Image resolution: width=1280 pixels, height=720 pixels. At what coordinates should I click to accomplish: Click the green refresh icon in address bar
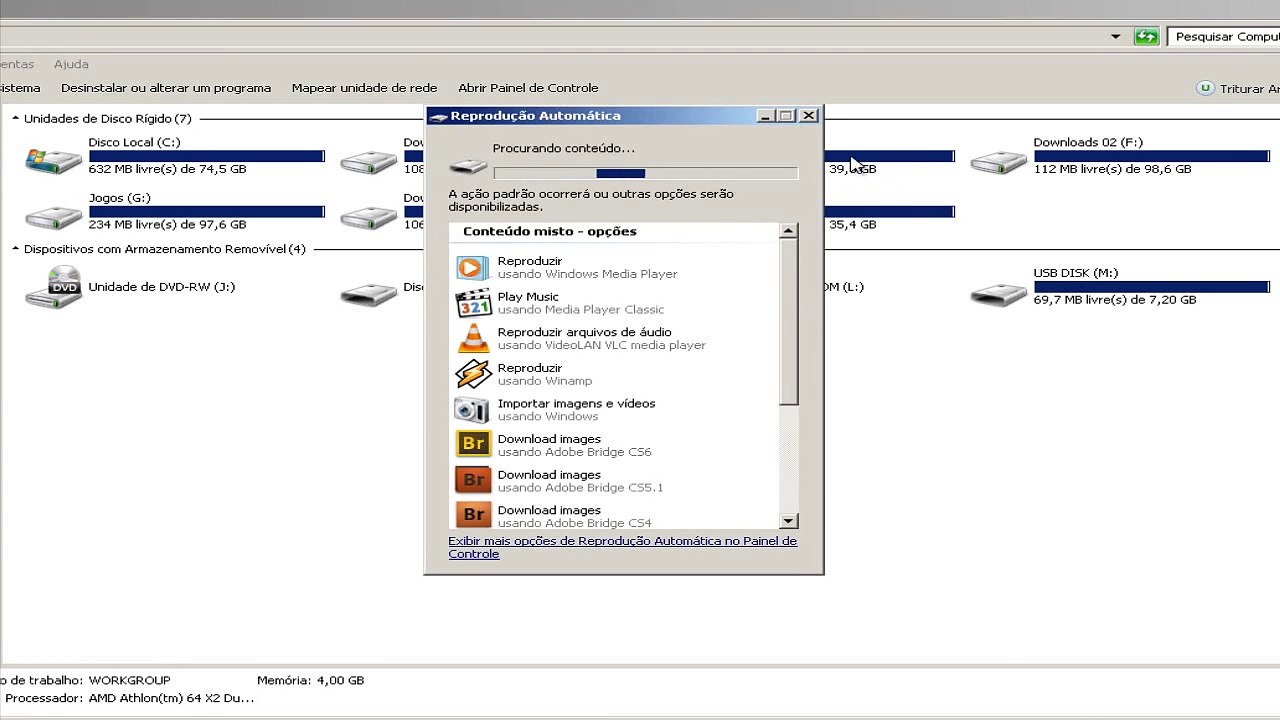tap(1146, 37)
